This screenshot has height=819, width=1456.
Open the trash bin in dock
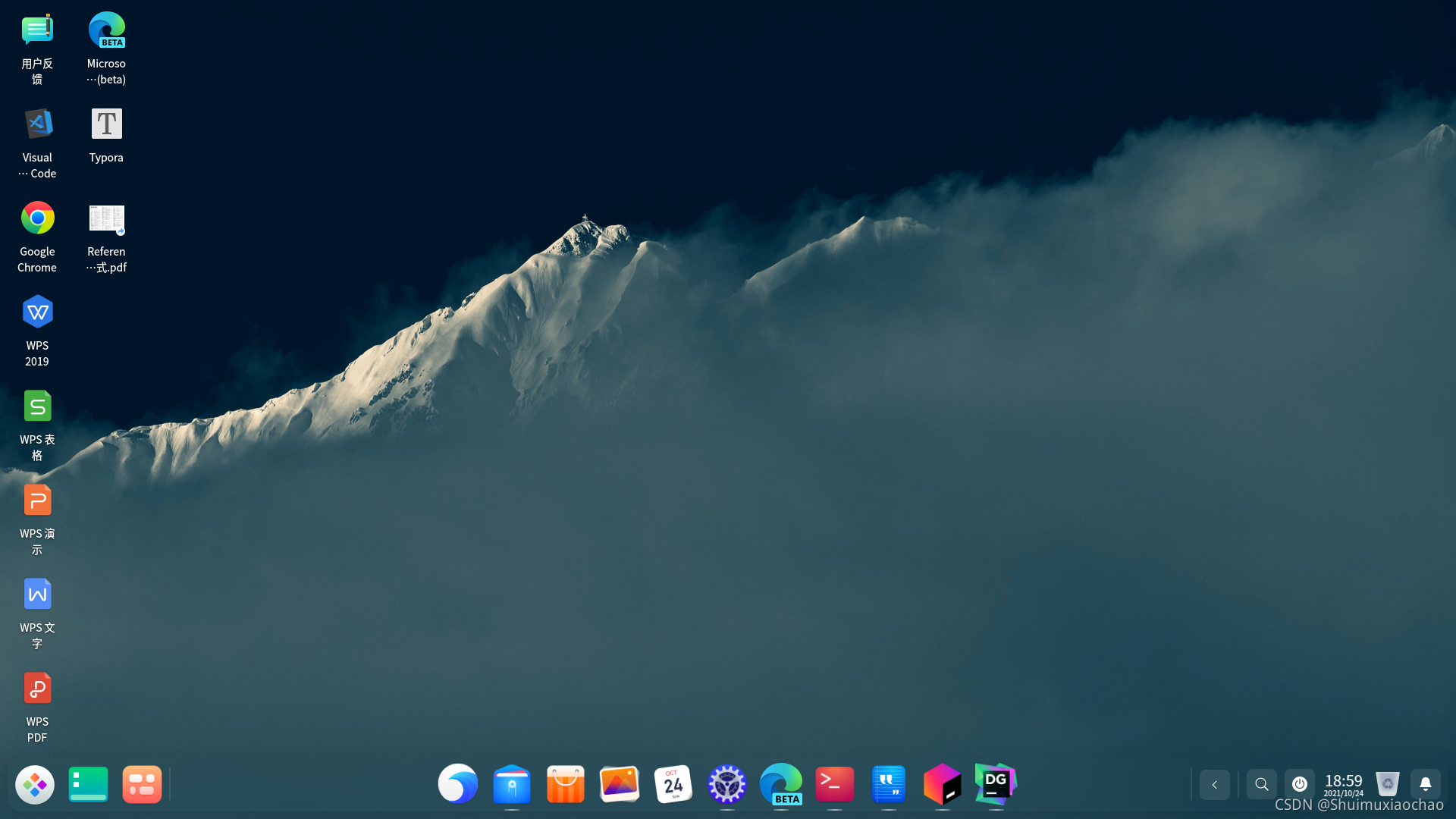[x=1388, y=784]
